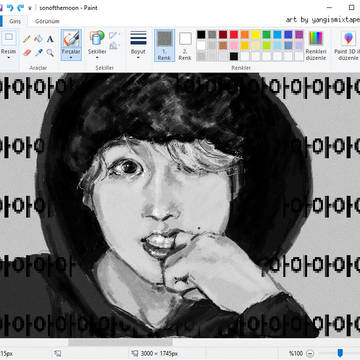
Task: Pick the indigo swatch
Action: 288,34
